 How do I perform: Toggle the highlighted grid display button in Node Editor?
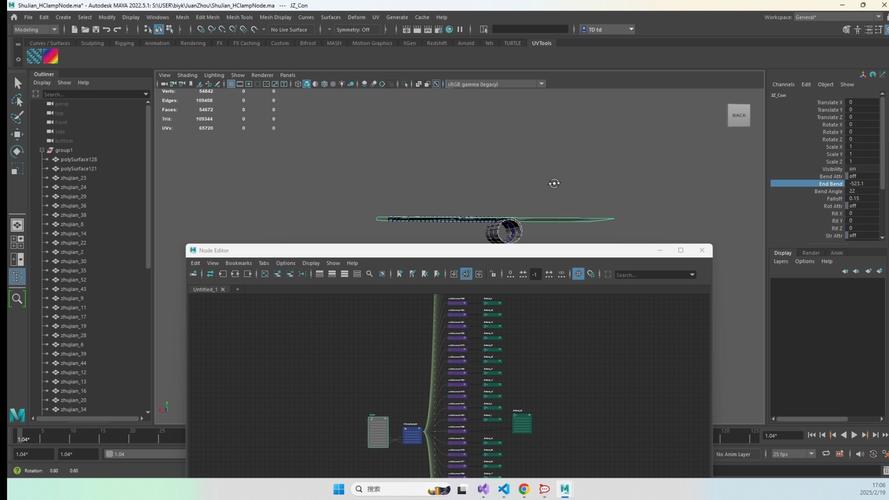[578, 274]
